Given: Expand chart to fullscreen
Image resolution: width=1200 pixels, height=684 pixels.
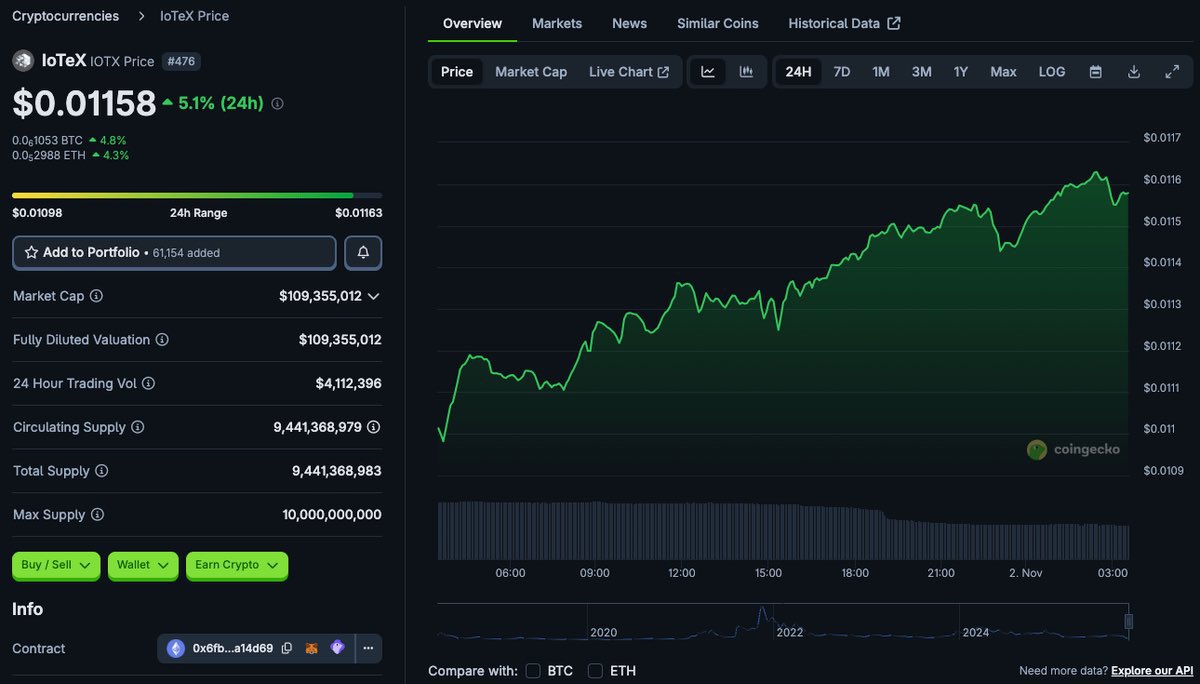Looking at the screenshot, I should [1172, 72].
